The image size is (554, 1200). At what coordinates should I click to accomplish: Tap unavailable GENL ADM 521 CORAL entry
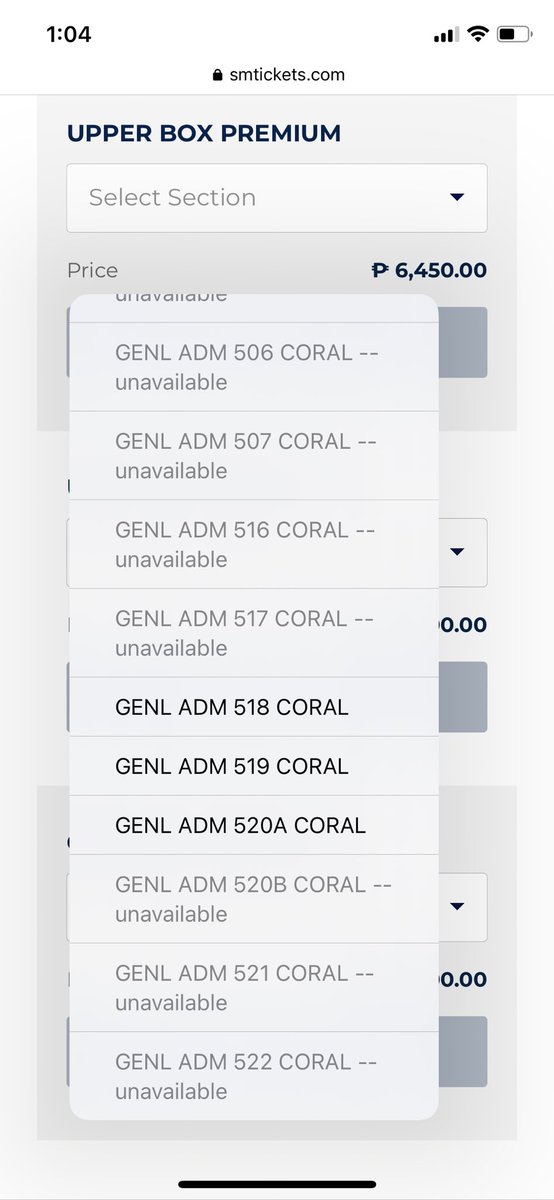tap(253, 987)
